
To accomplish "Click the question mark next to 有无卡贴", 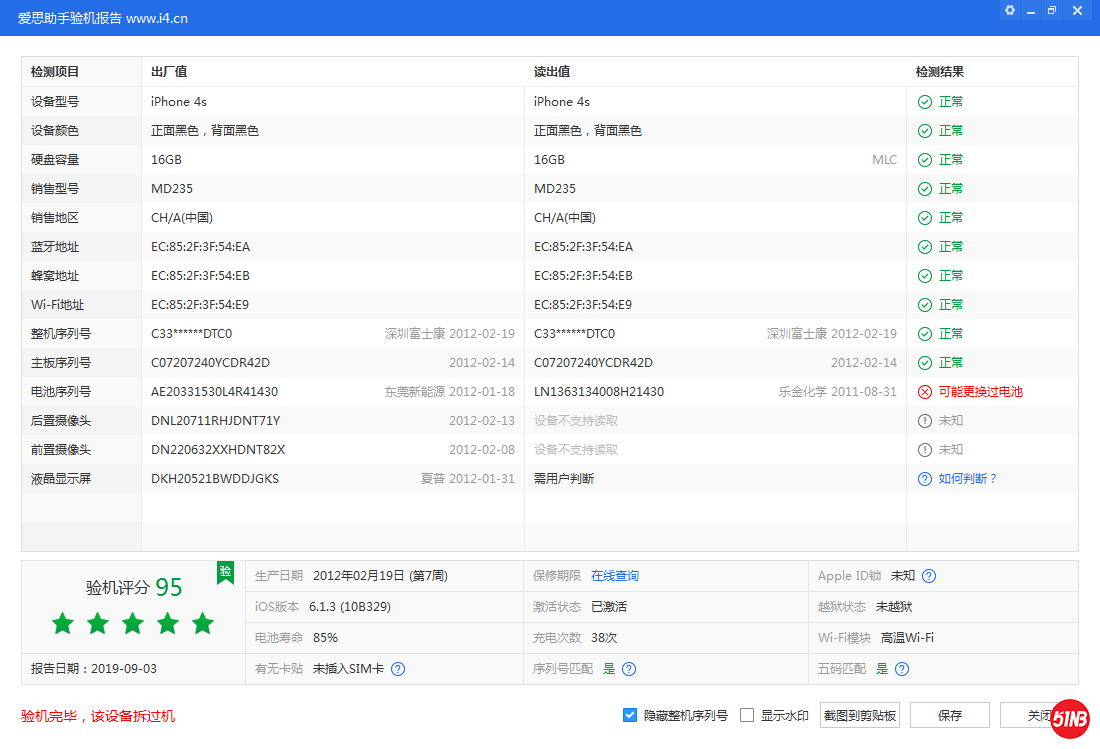I will tap(397, 668).
